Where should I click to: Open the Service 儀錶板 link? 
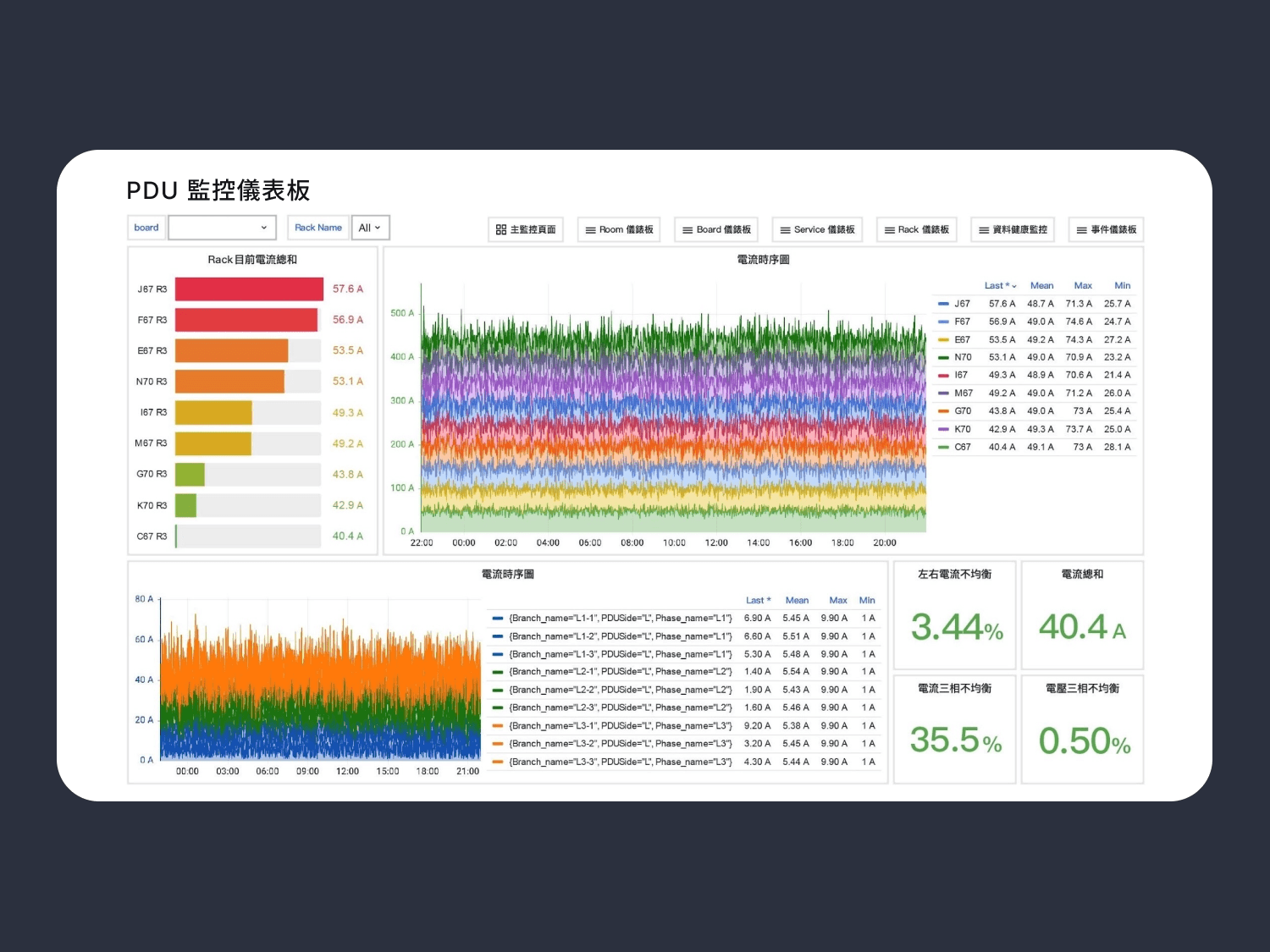(817, 229)
